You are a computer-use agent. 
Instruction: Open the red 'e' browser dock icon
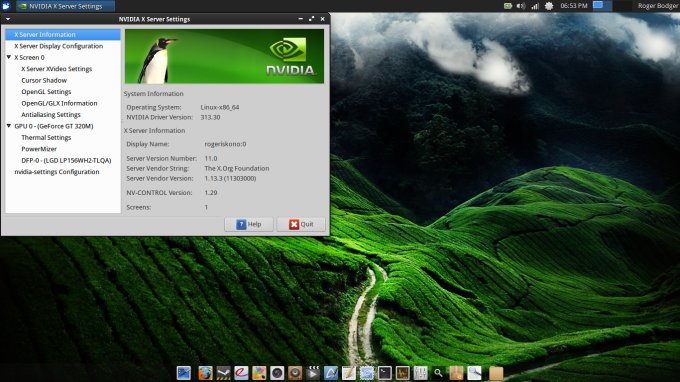point(241,372)
